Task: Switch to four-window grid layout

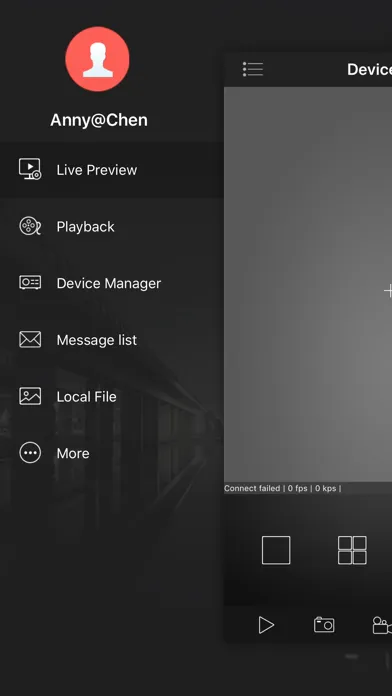Action: tap(352, 550)
